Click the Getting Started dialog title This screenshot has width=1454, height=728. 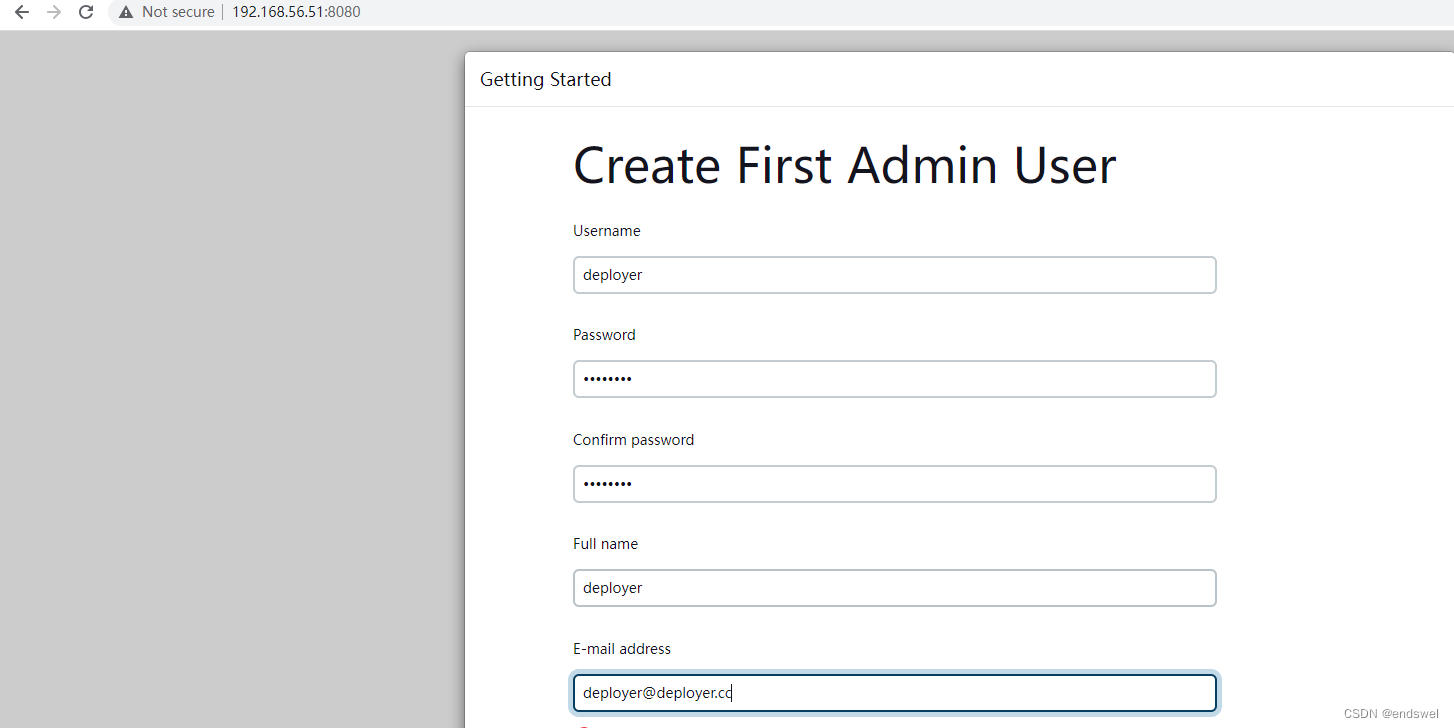[546, 79]
